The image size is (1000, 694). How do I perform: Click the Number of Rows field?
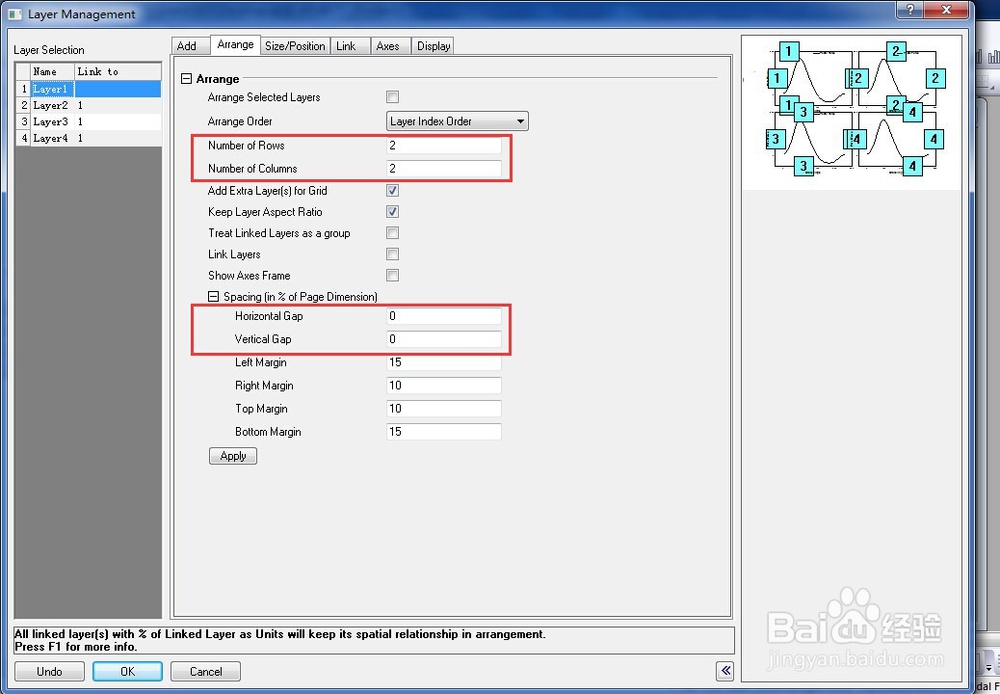[x=444, y=145]
